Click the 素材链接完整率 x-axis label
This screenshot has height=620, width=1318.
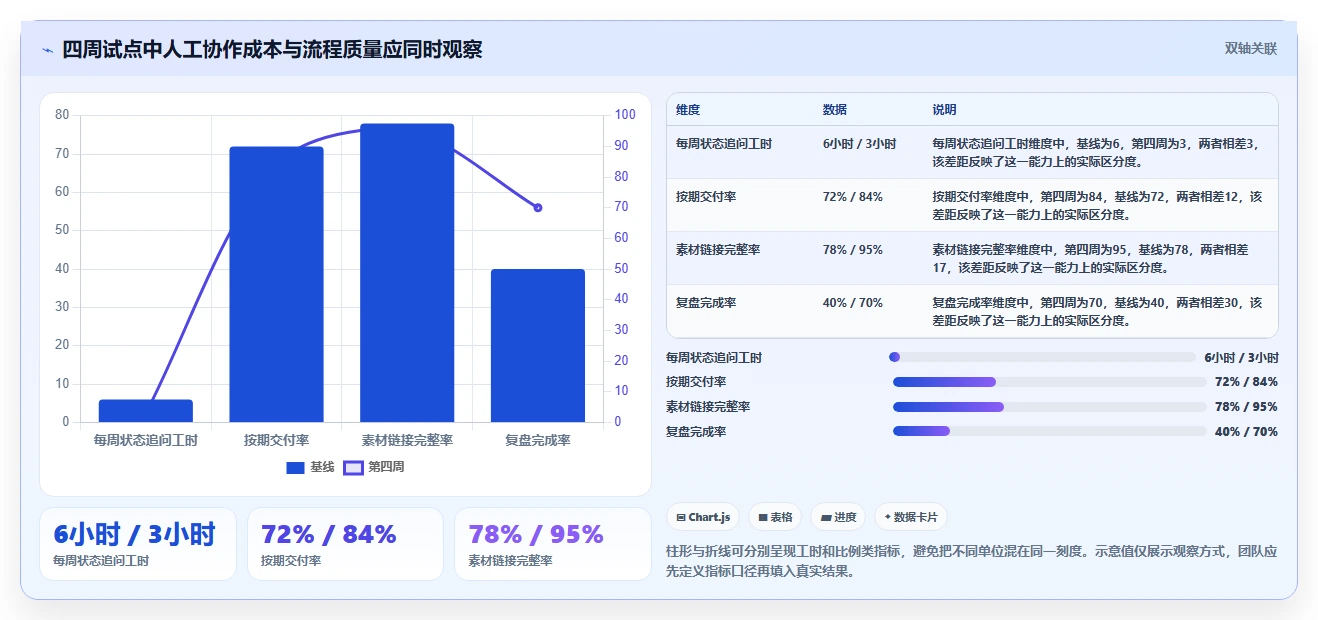pyautogui.click(x=407, y=440)
